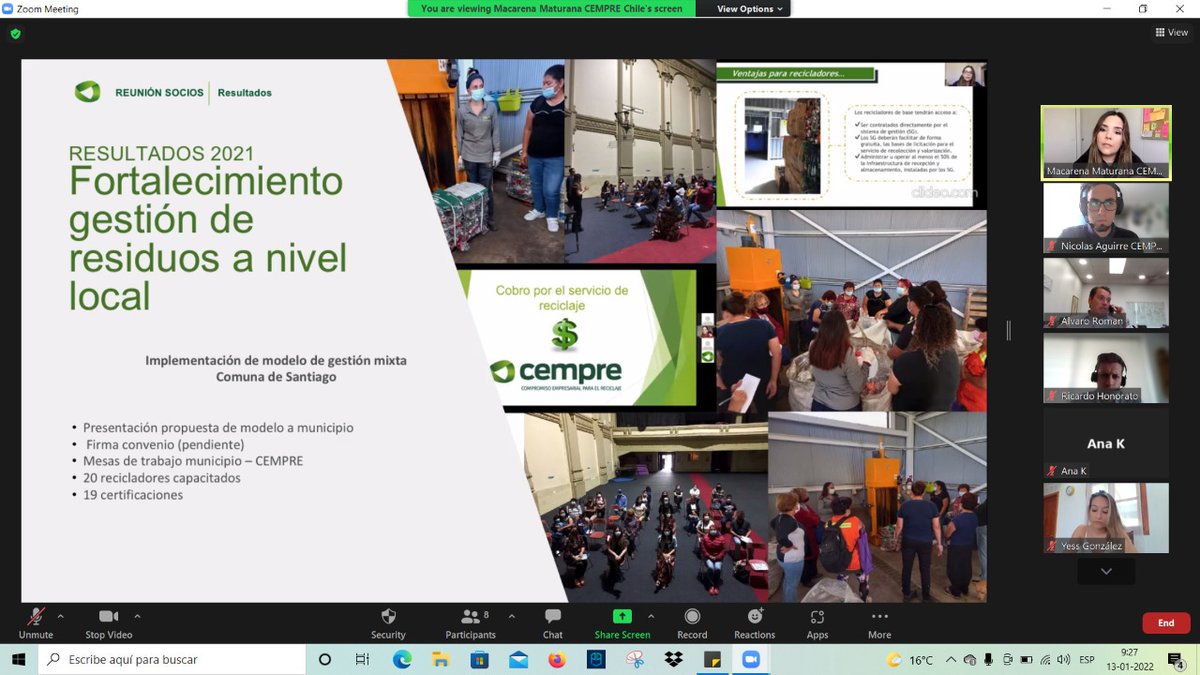Open Sticky Notes from the taskbar

click(712, 659)
